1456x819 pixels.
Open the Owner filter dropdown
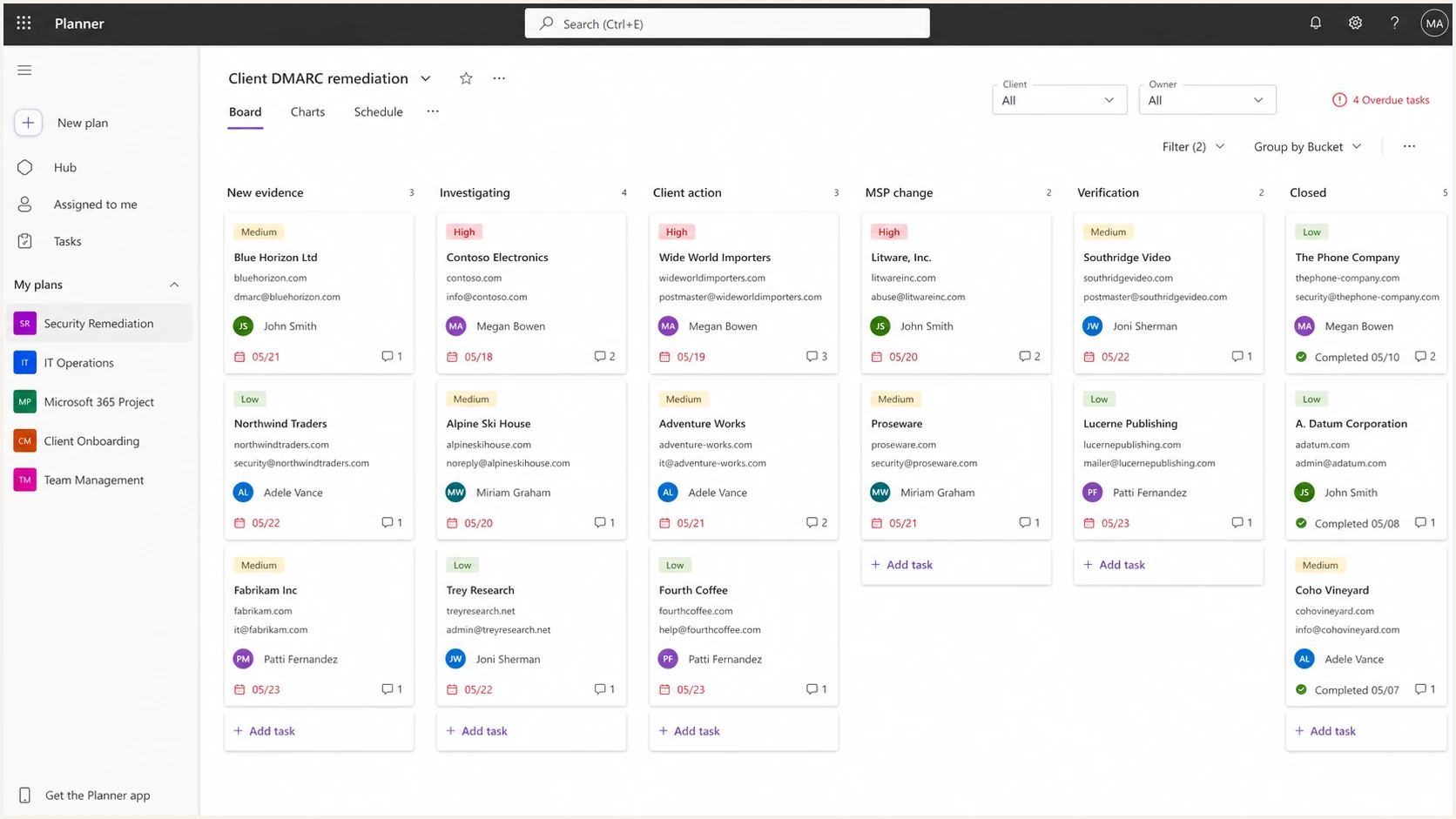[x=1207, y=99]
